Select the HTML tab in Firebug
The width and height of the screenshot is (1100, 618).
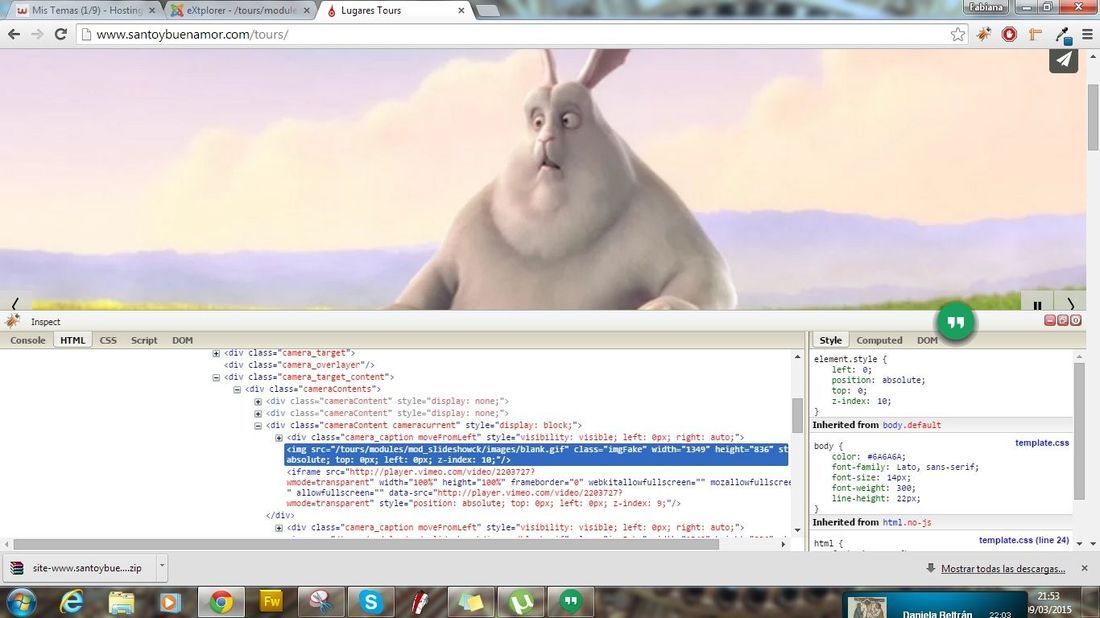click(72, 340)
